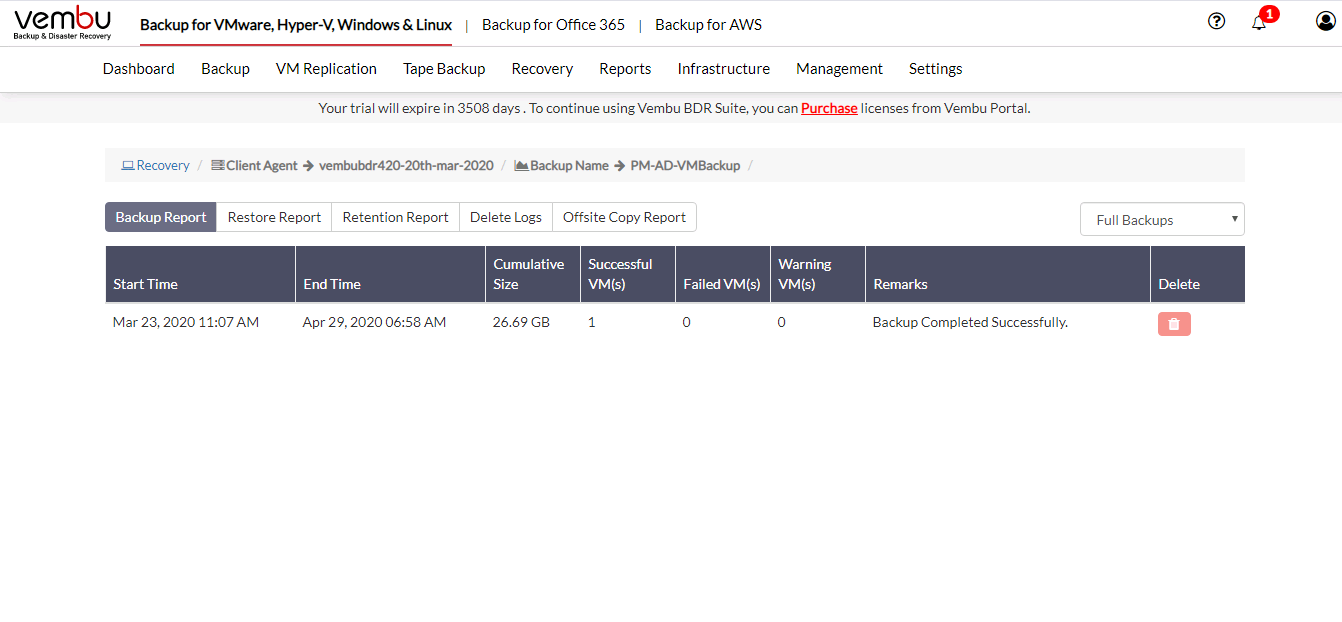Switch to Backup for Office 365
The image size is (1342, 622).
tap(553, 25)
